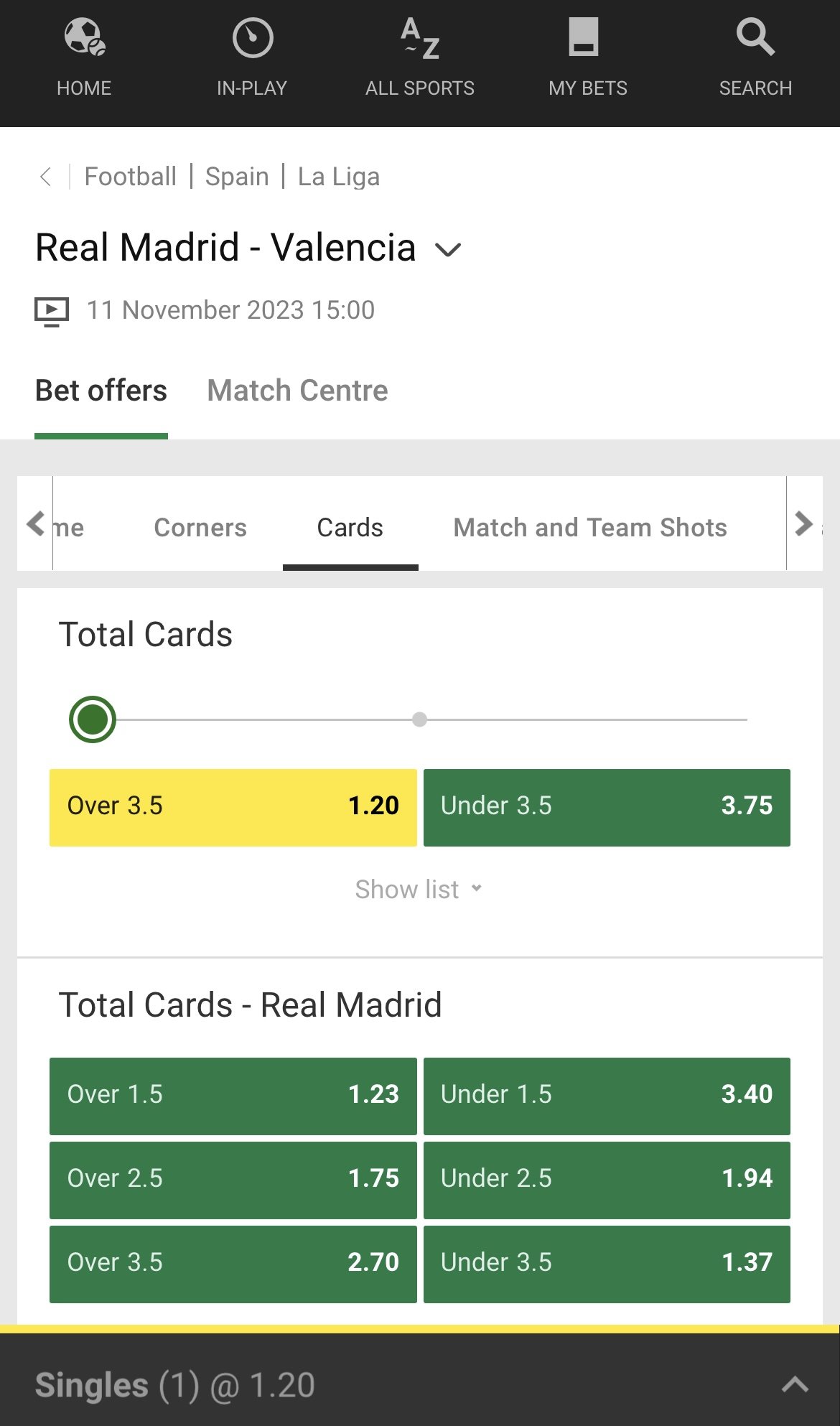Select Real Madrid Over 1.5 cards at 1.23
Screen dimensions: 840x1426
tap(233, 1096)
